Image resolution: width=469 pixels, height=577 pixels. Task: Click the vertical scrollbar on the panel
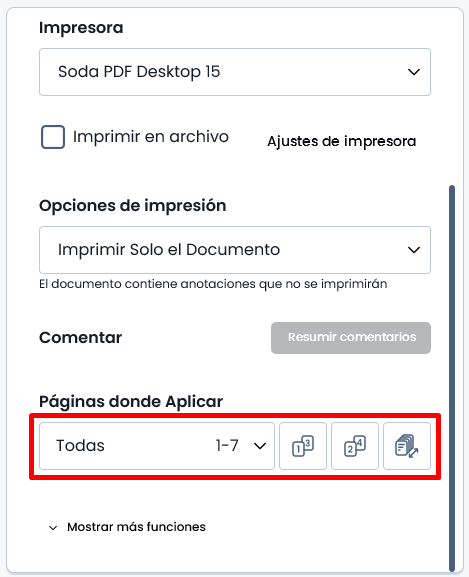pos(452,378)
